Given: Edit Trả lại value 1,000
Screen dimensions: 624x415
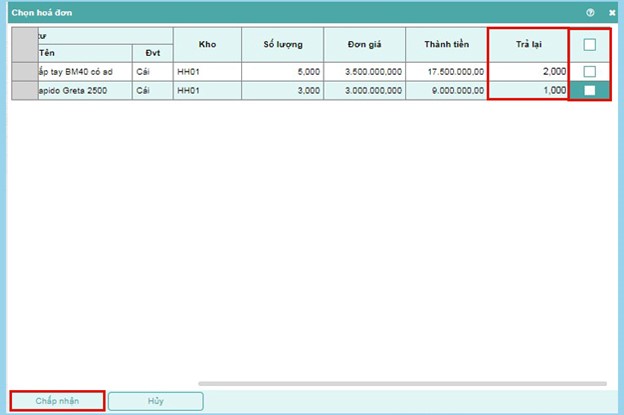Looking at the screenshot, I should 527,90.
